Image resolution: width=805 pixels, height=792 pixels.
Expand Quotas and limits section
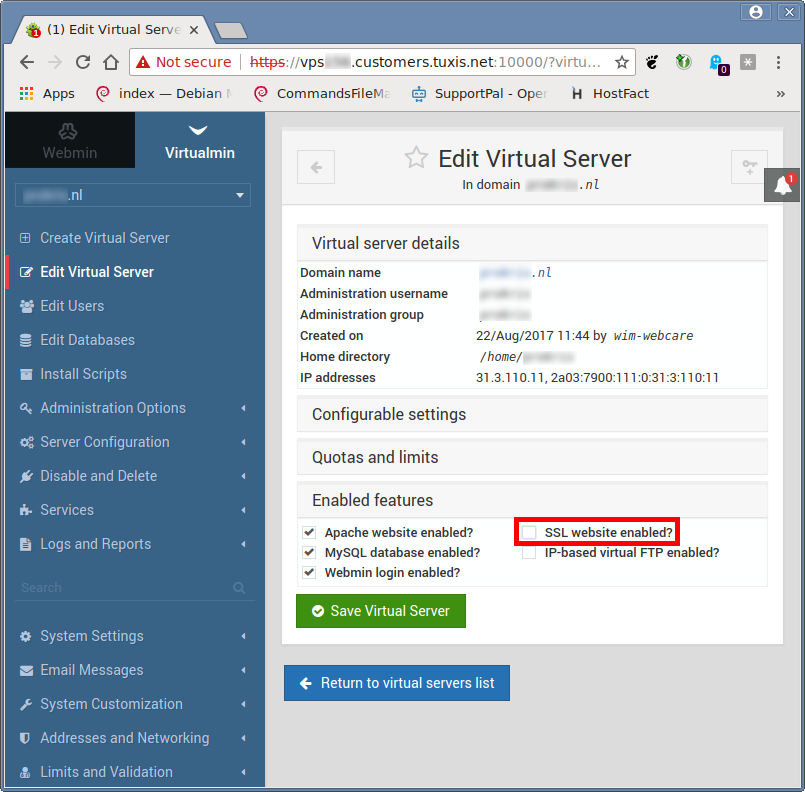(x=532, y=457)
